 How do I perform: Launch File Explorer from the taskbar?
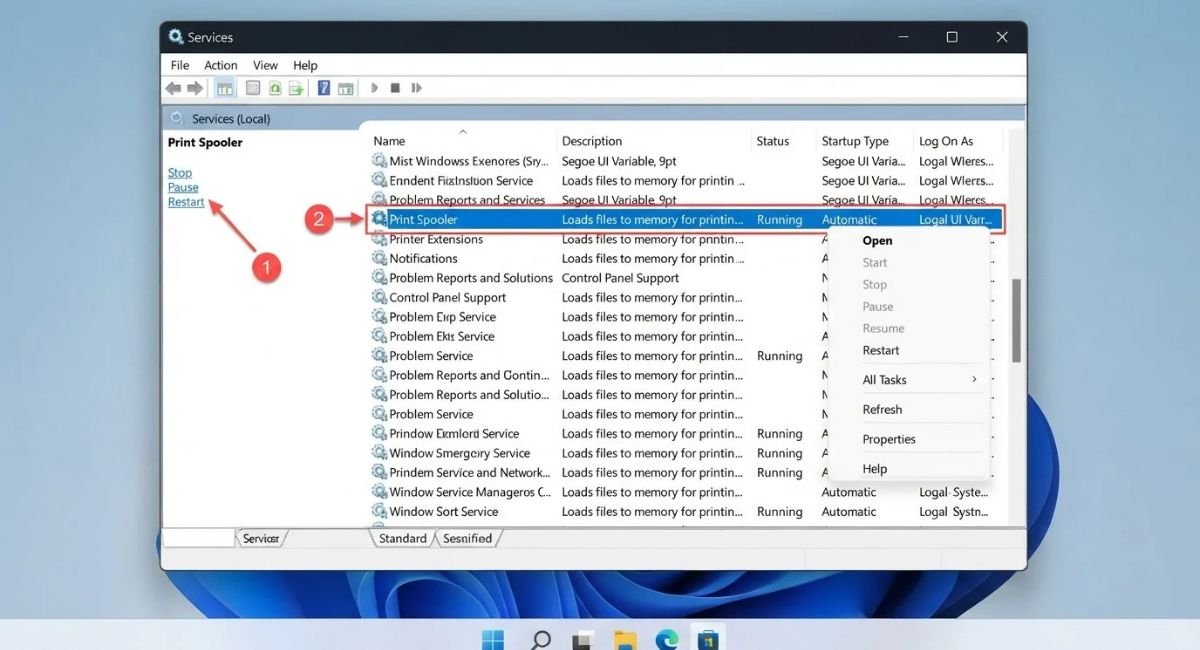pyautogui.click(x=625, y=640)
